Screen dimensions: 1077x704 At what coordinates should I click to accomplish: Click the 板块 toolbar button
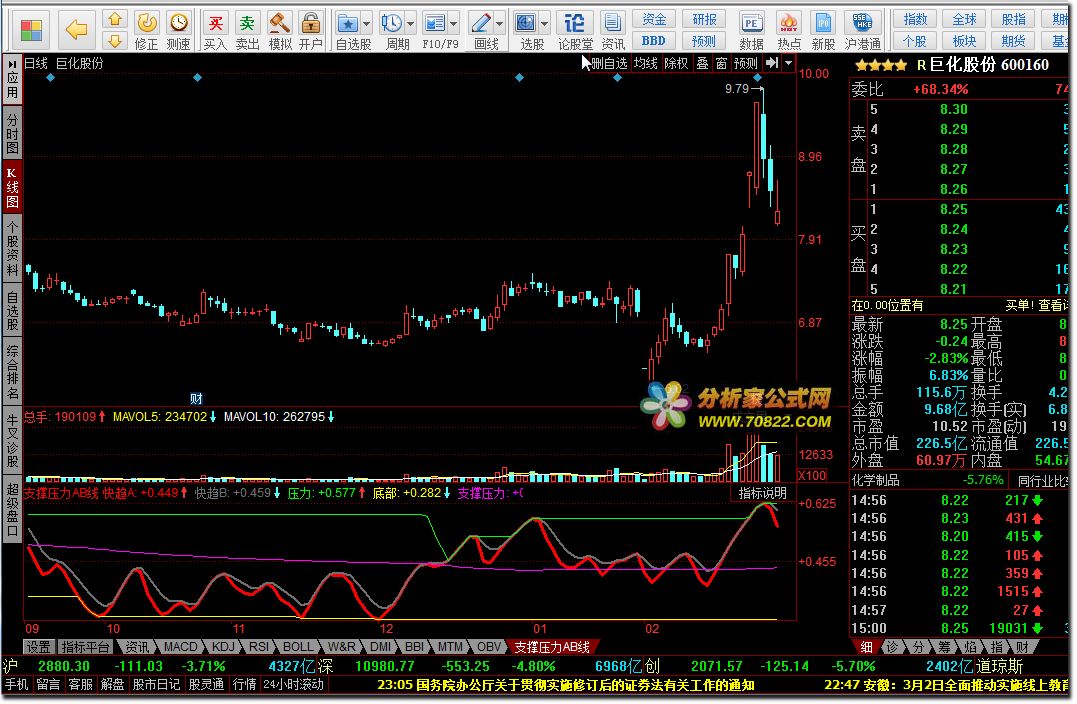[964, 41]
